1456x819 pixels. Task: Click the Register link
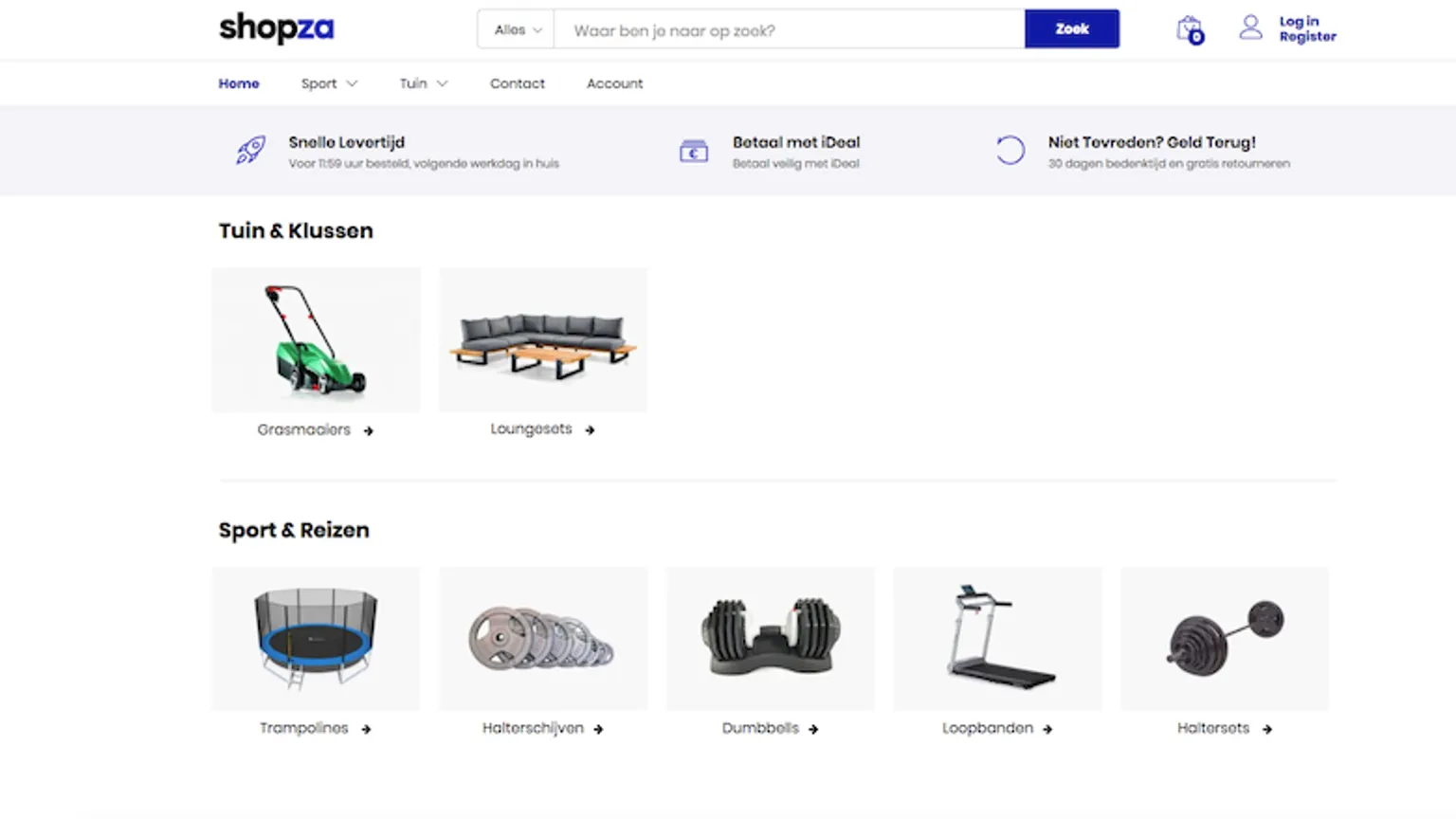point(1307,37)
